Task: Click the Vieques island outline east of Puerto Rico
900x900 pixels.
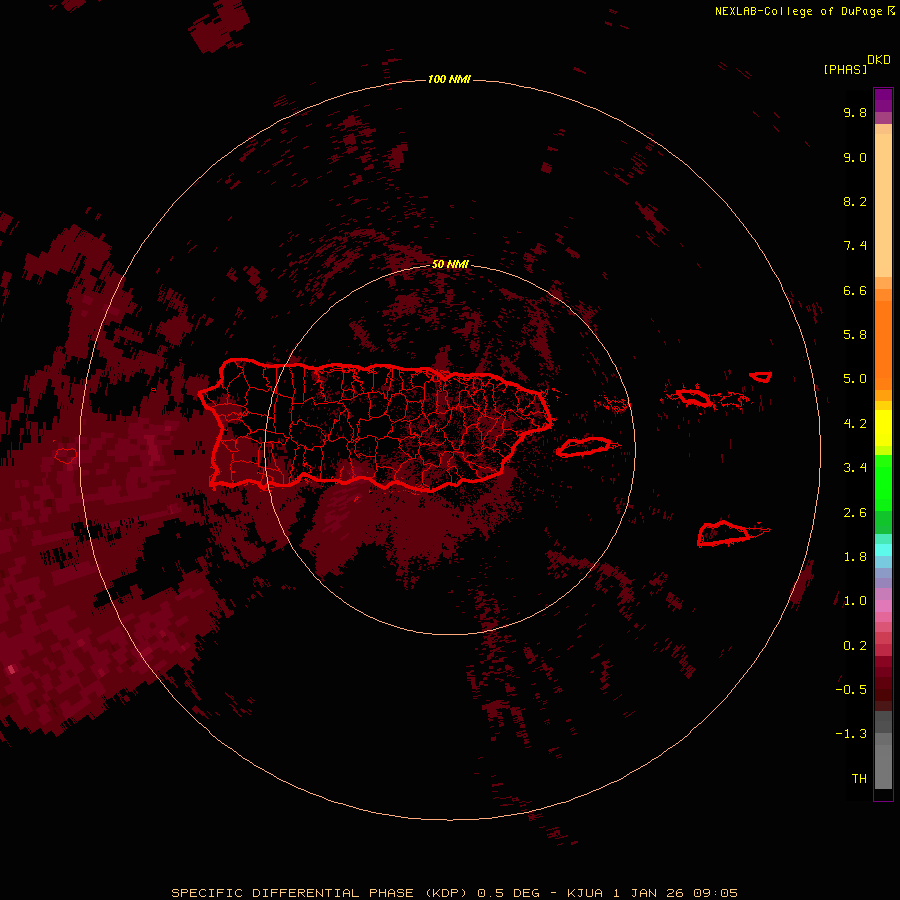Action: click(x=584, y=447)
